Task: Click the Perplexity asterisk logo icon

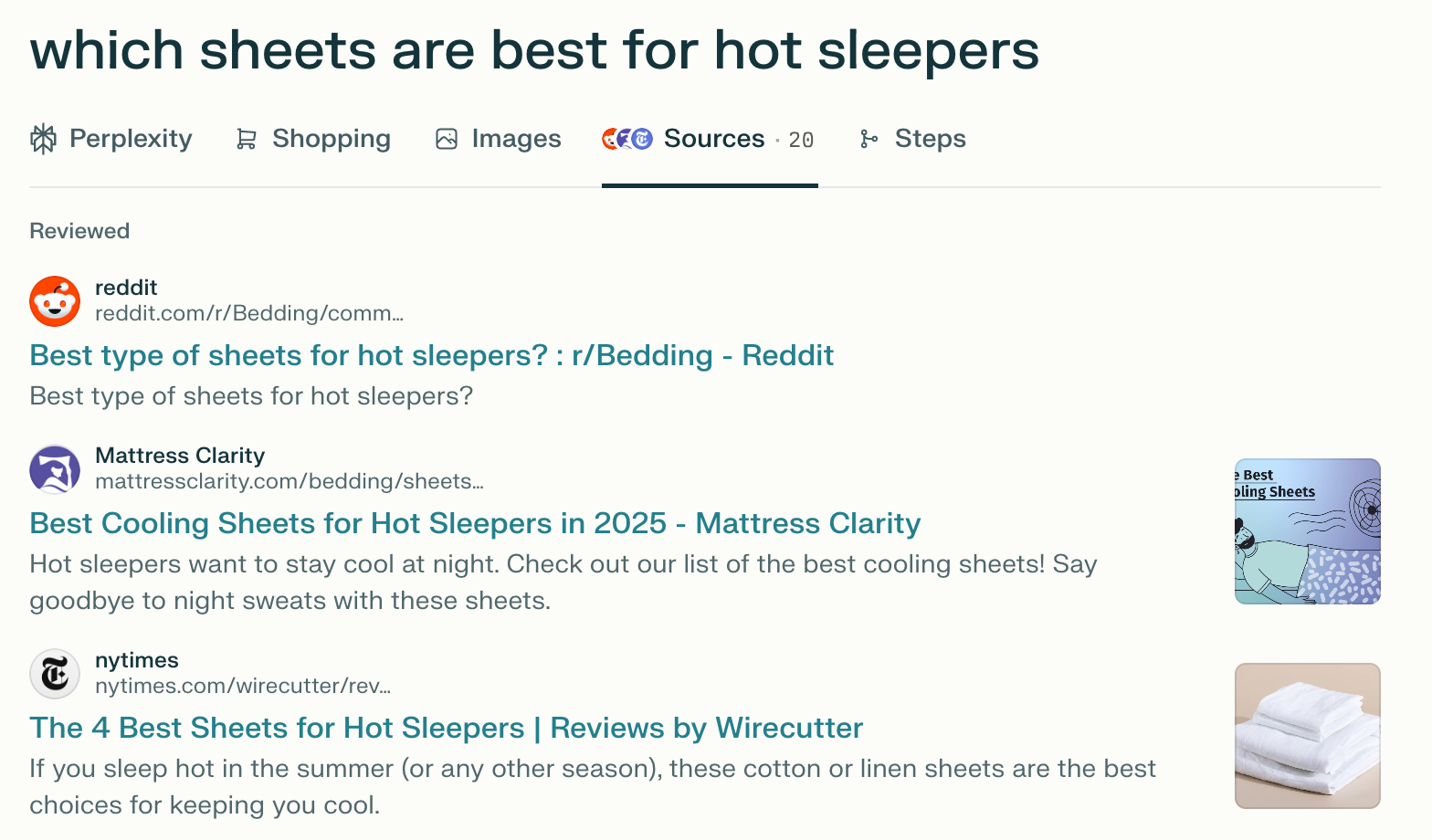Action: click(43, 139)
